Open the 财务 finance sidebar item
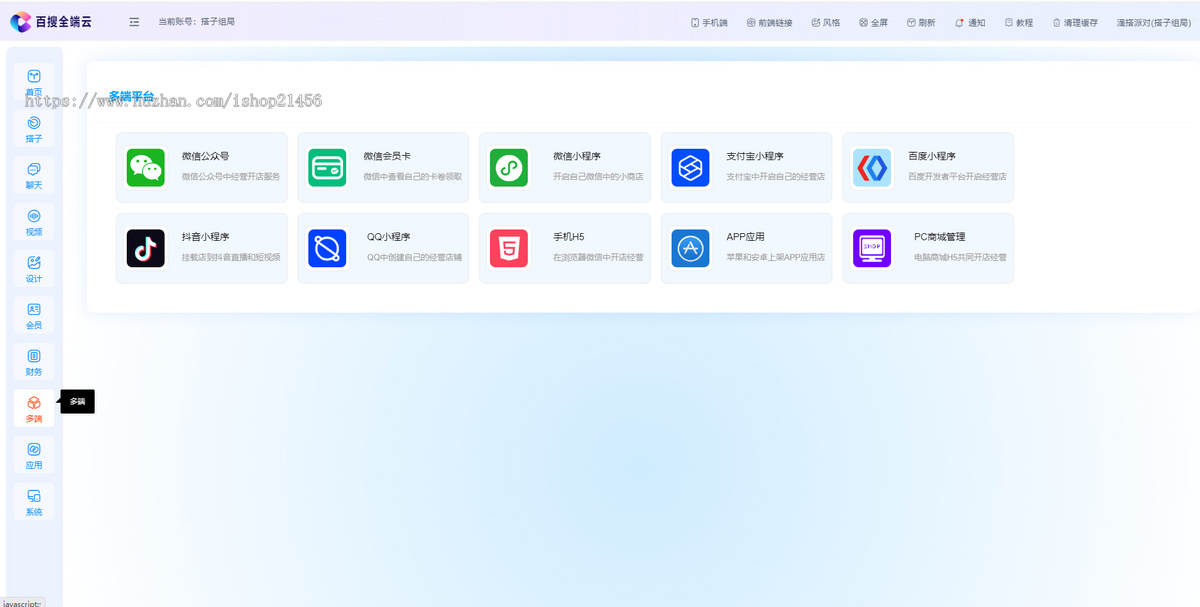Viewport: 1200px width, 607px height. click(x=34, y=362)
